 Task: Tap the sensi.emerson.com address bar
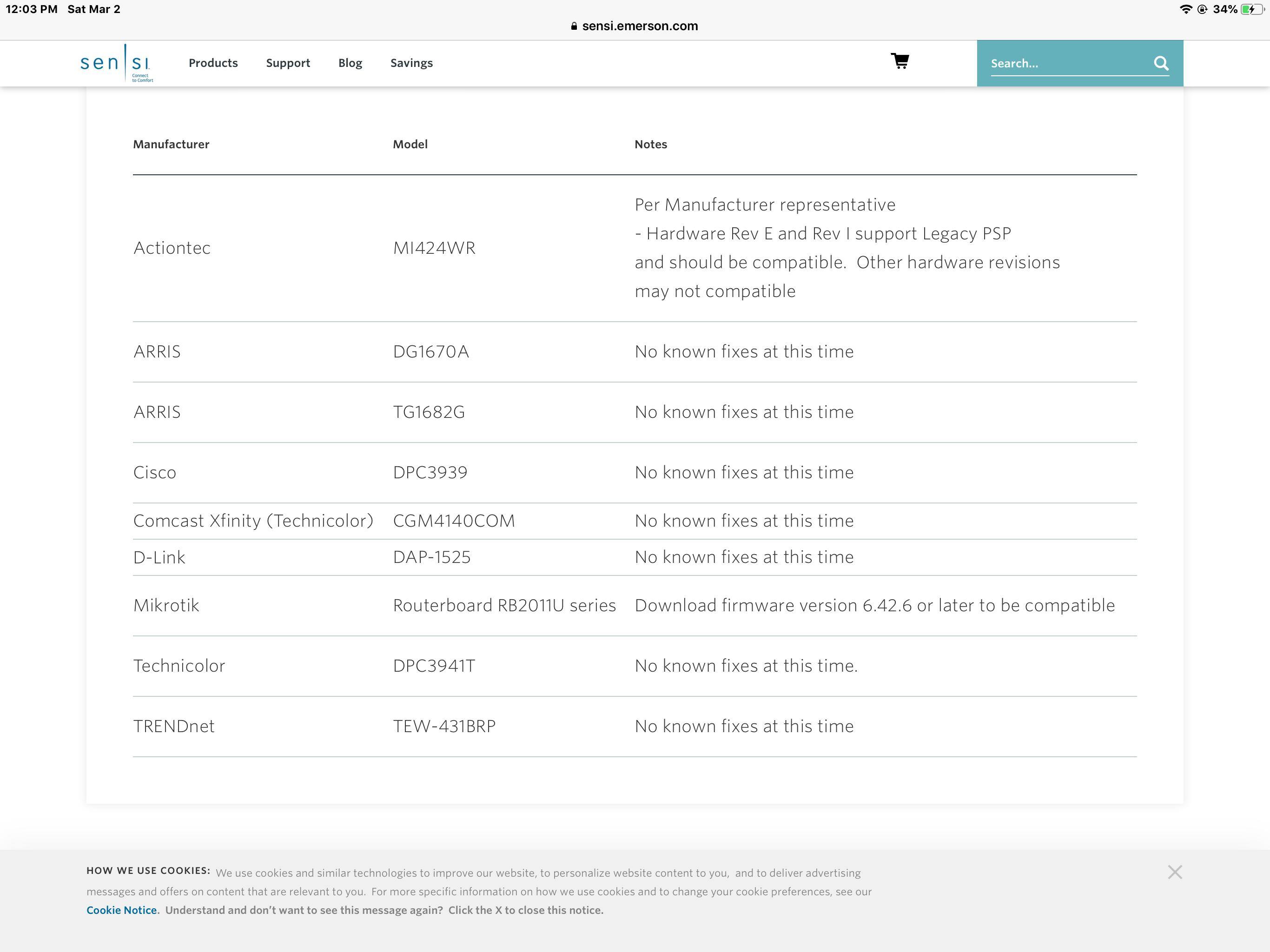point(640,26)
